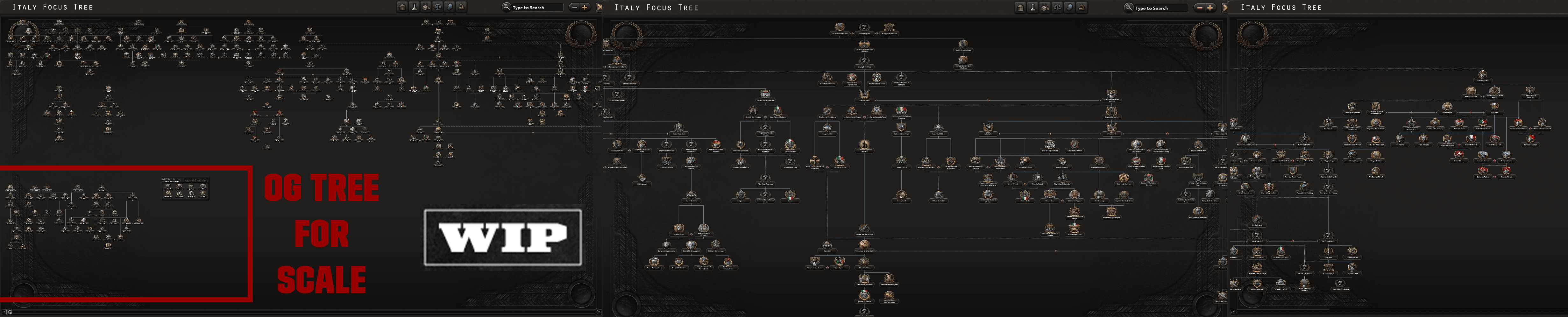The width and height of the screenshot is (1568, 317).
Task: Toggle the territory map filter in left tree toolbar
Action: (449, 7)
